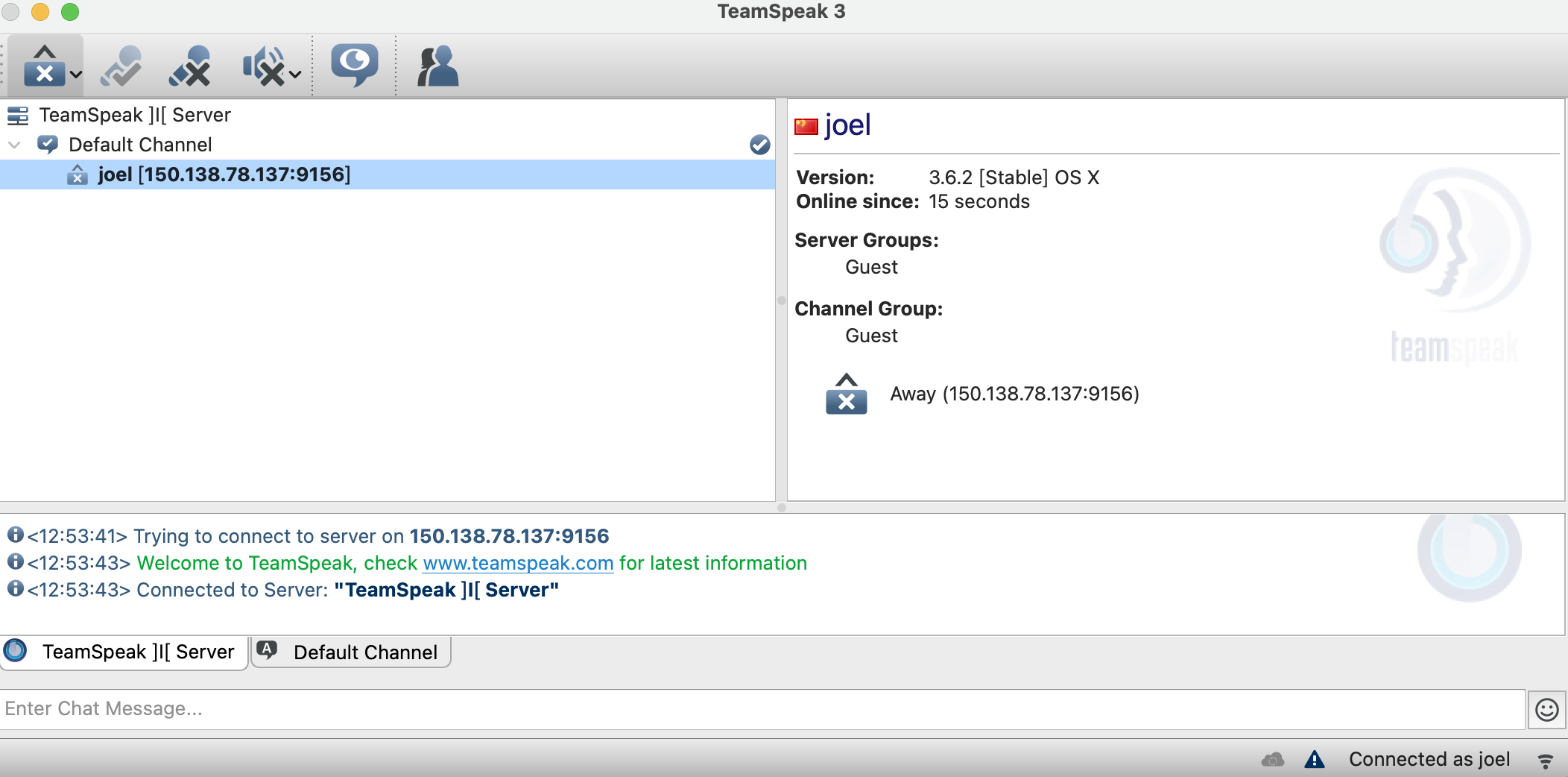Collapse the Default Channel tree node
Image resolution: width=1568 pixels, height=777 pixels.
(14, 145)
